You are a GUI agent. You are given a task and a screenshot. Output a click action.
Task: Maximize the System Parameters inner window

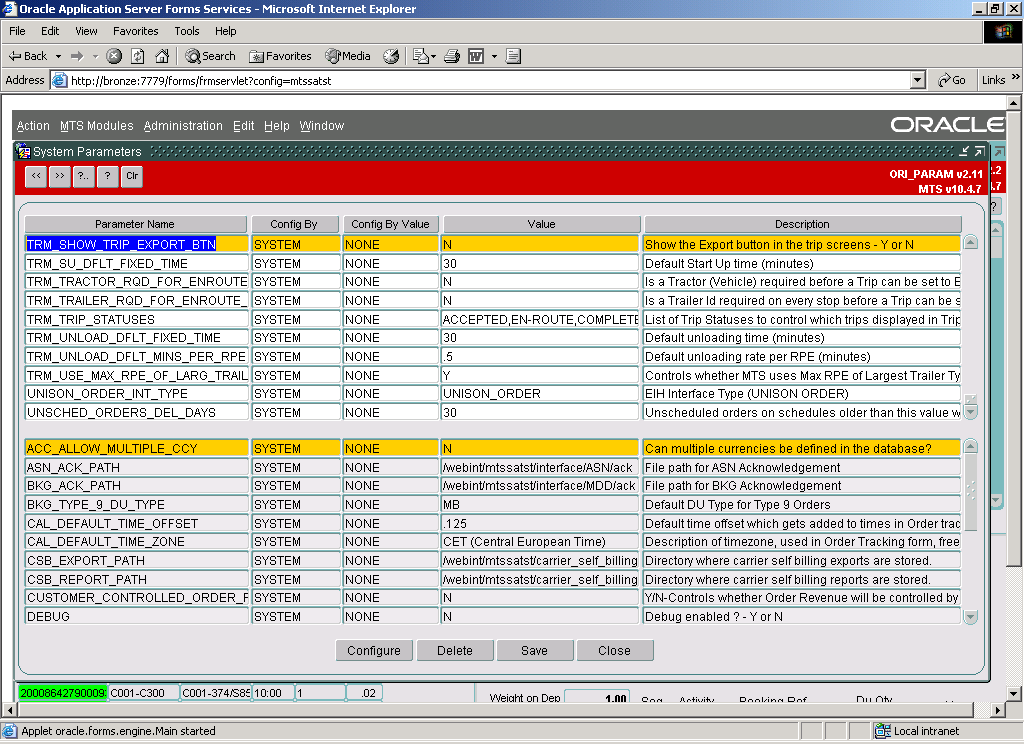click(979, 152)
